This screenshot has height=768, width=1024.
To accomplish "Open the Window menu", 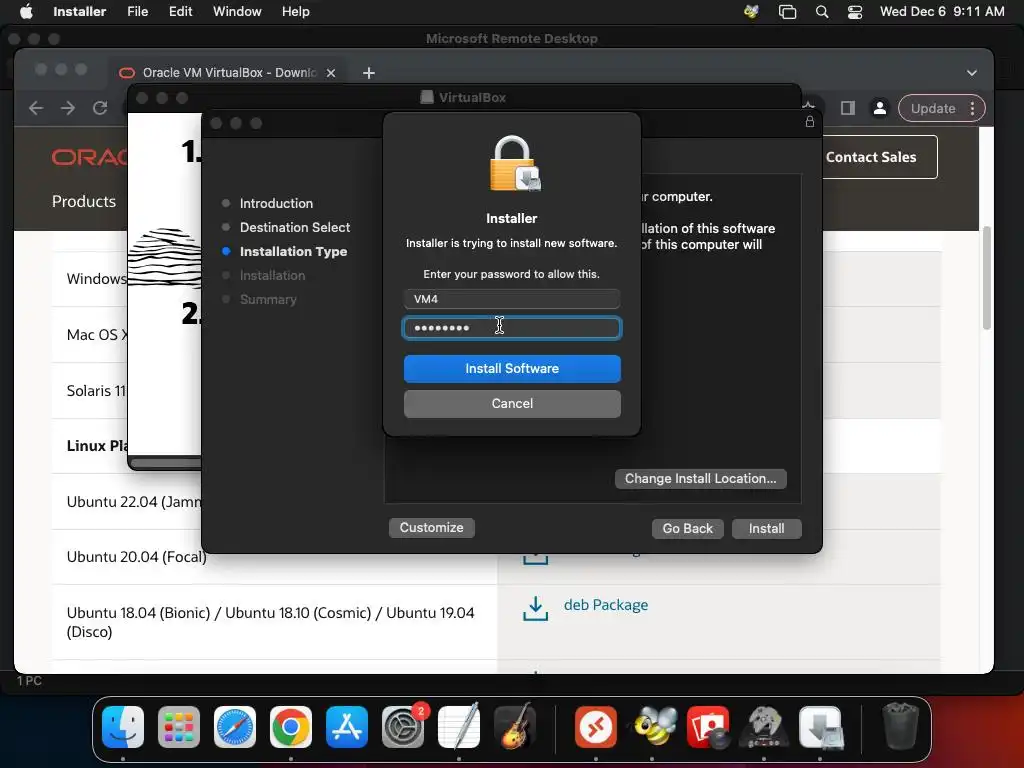I will click(237, 11).
